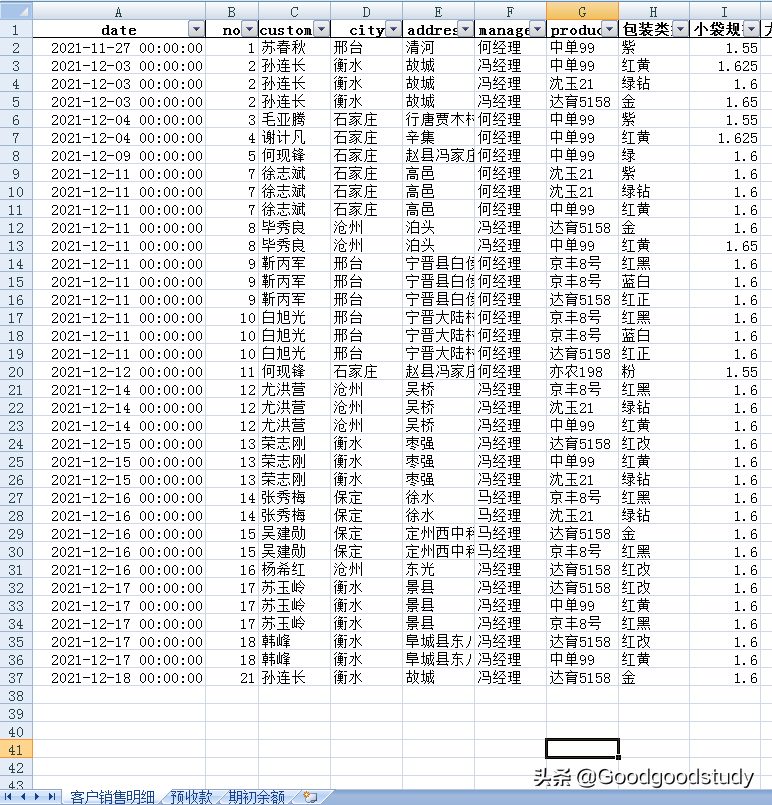Click no cell with value 16
This screenshot has width=772, height=805.
pyautogui.click(x=232, y=570)
